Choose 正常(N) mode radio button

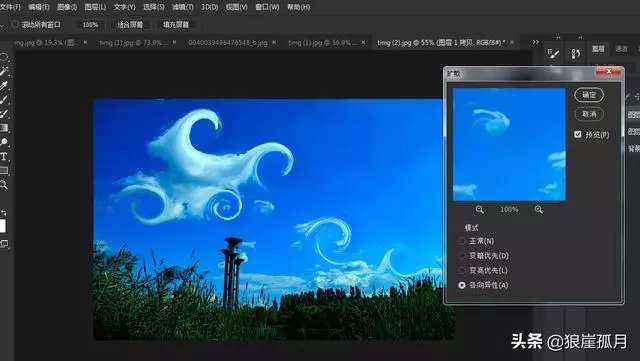[x=462, y=241]
